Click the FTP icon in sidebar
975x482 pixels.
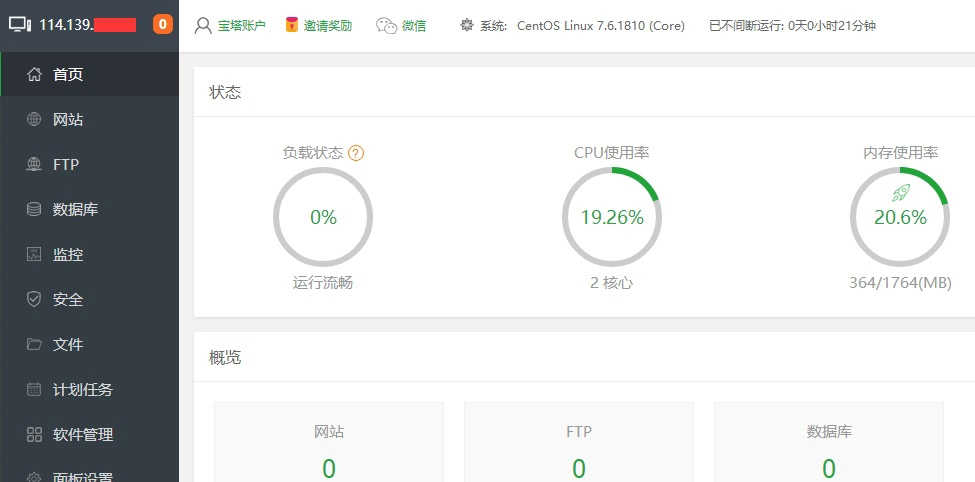[34, 164]
